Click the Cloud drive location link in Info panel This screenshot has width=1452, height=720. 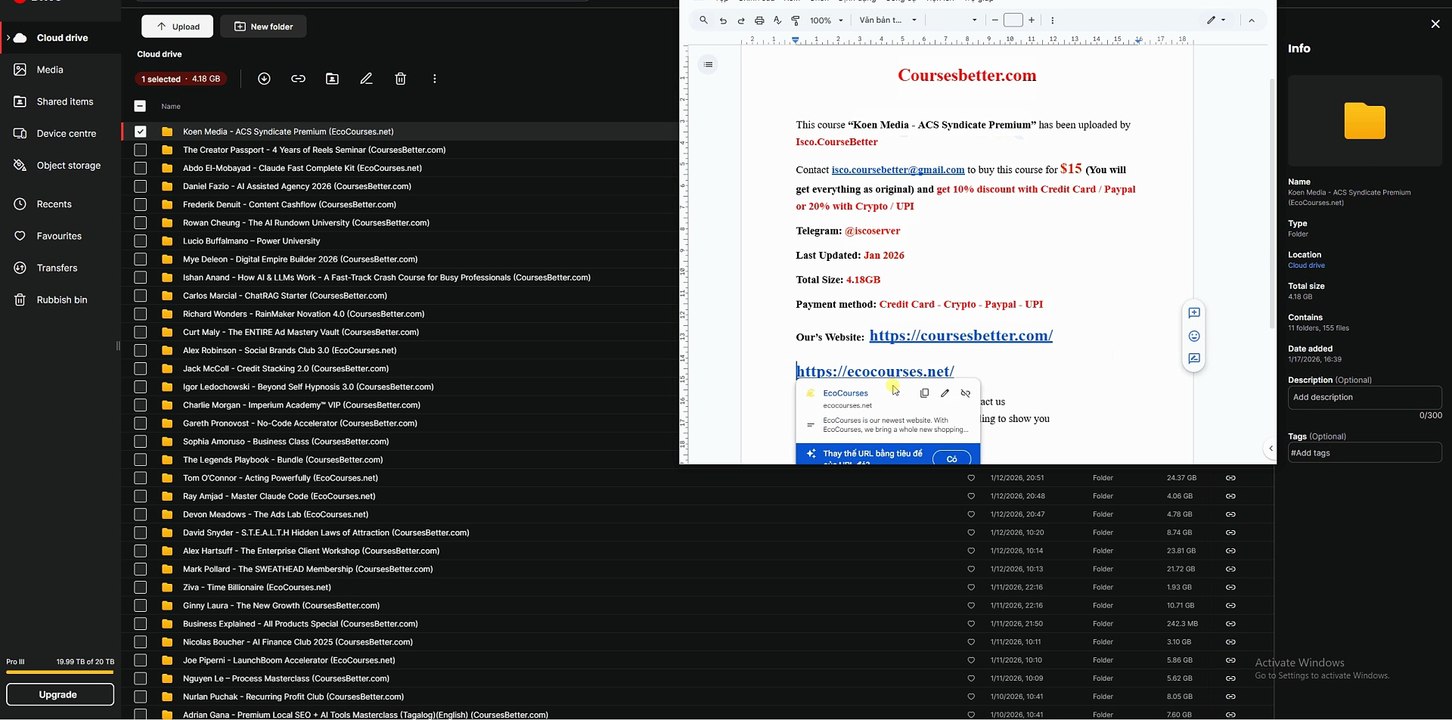(x=1306, y=266)
